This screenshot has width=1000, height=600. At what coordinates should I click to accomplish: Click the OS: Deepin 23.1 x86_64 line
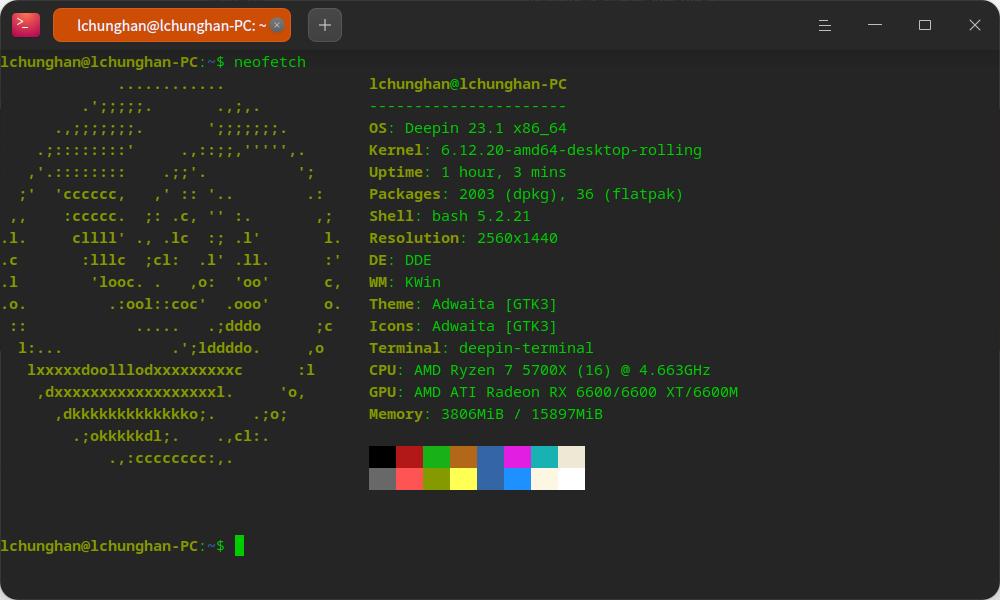[467, 128]
